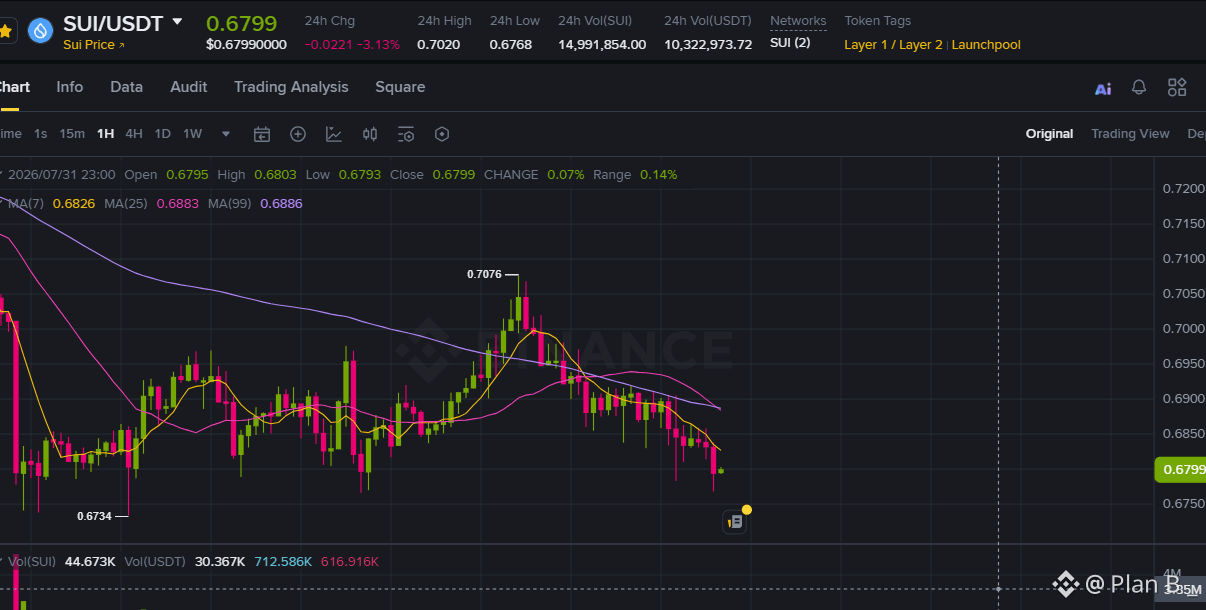Click the current price tag 0.6799 on axis
The height and width of the screenshot is (610, 1206).
pos(1180,470)
